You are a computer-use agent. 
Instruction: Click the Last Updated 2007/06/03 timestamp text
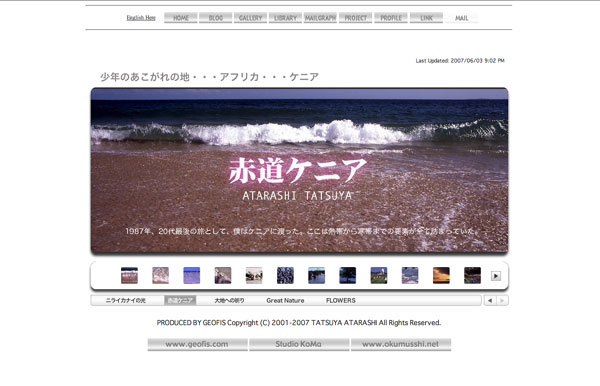(x=460, y=60)
